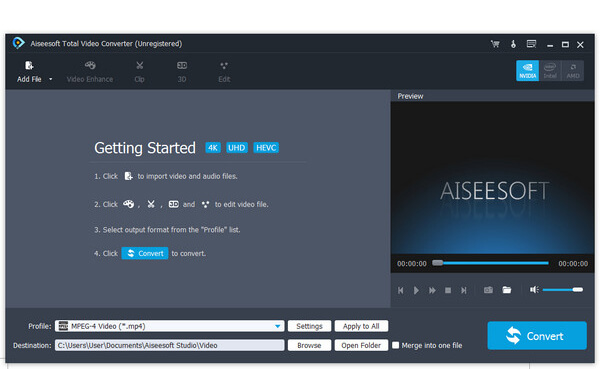Screen dimensions: 600x369
Task: Minimize the Aiseesoft window
Action: tap(550, 45)
